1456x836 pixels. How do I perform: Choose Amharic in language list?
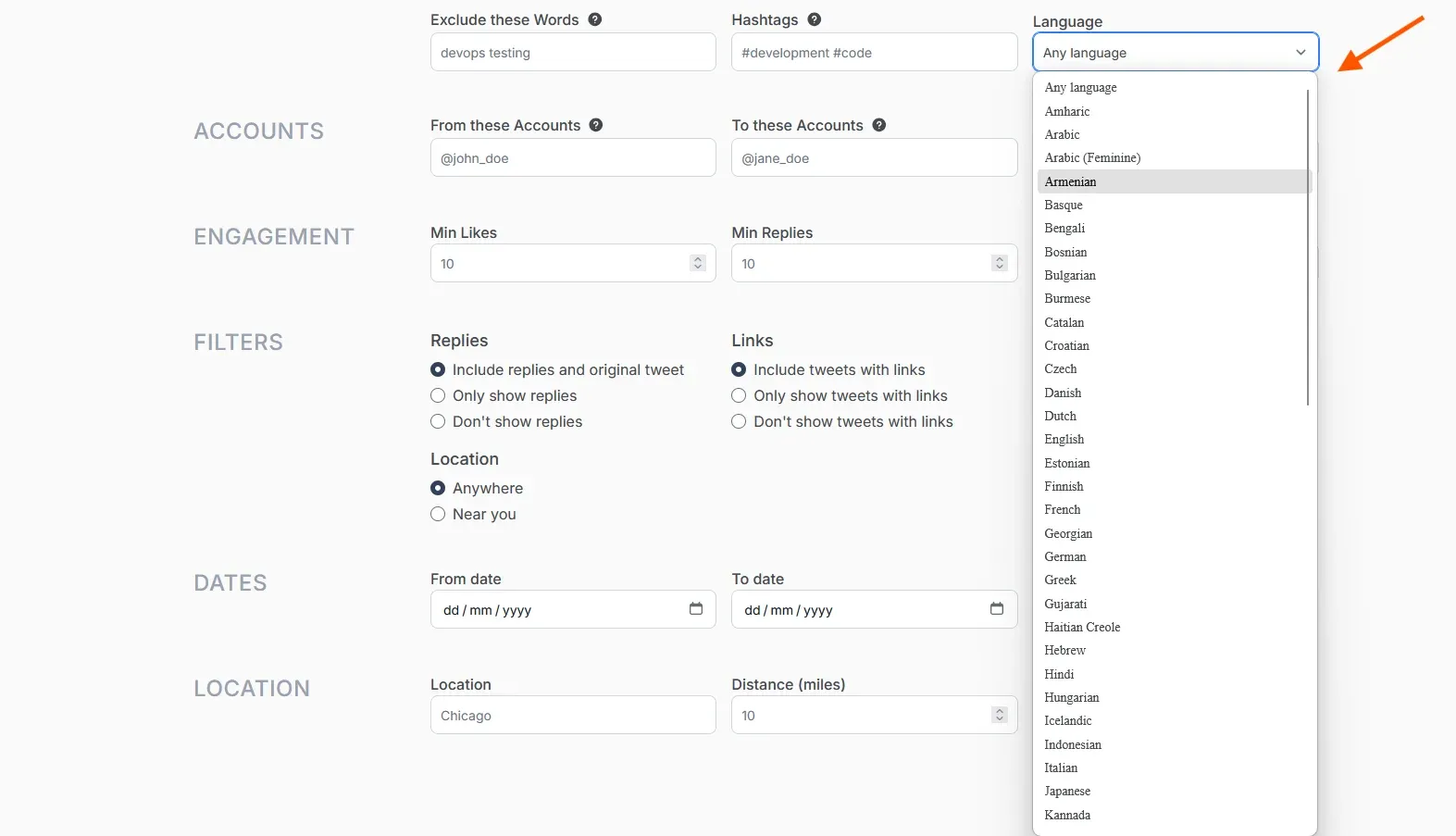1174,111
